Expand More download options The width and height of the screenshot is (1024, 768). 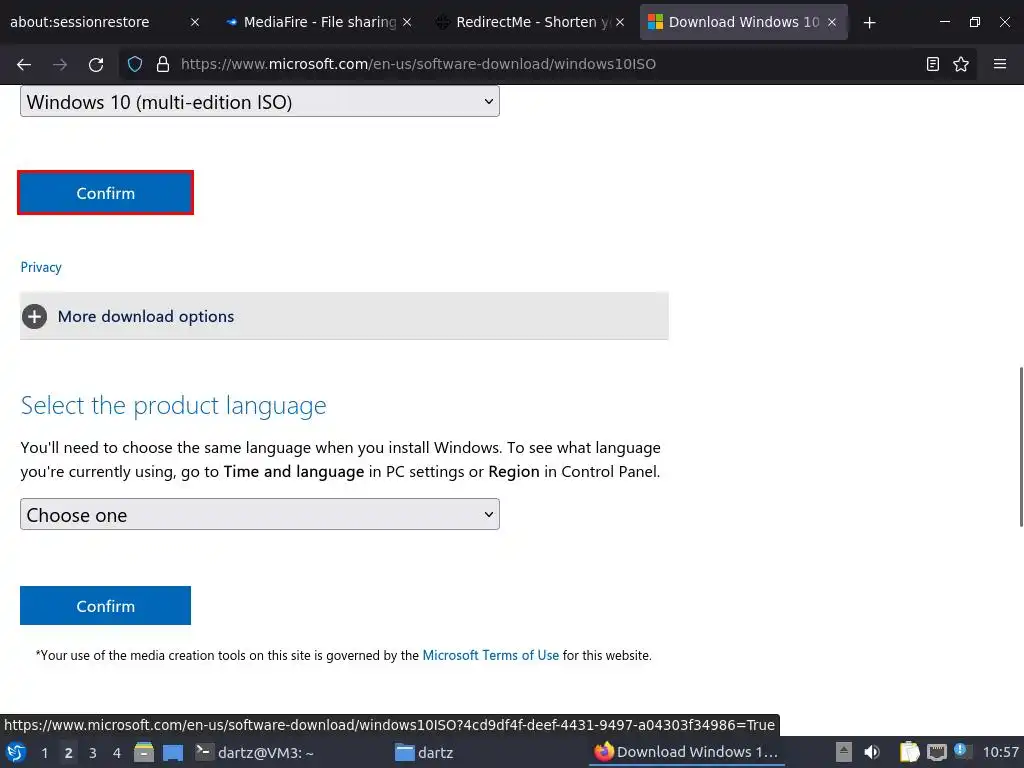(x=344, y=316)
